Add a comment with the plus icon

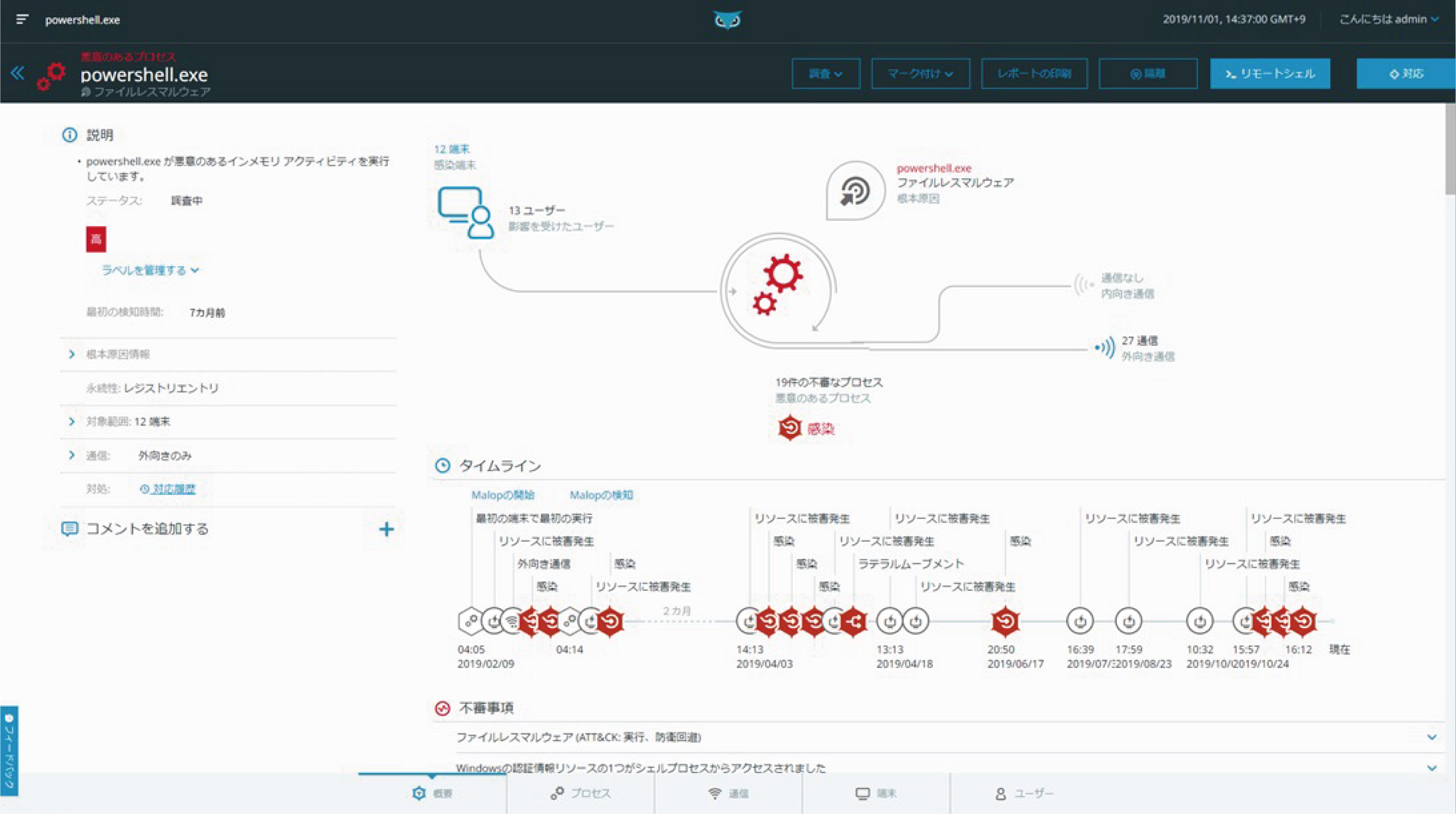point(387,529)
